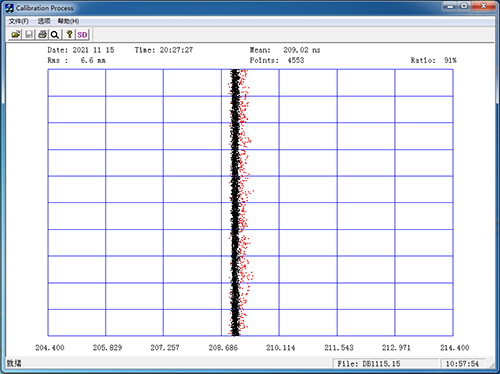The width and height of the screenshot is (500, 374).
Task: Open the 文件(F) menu
Action: [19, 21]
